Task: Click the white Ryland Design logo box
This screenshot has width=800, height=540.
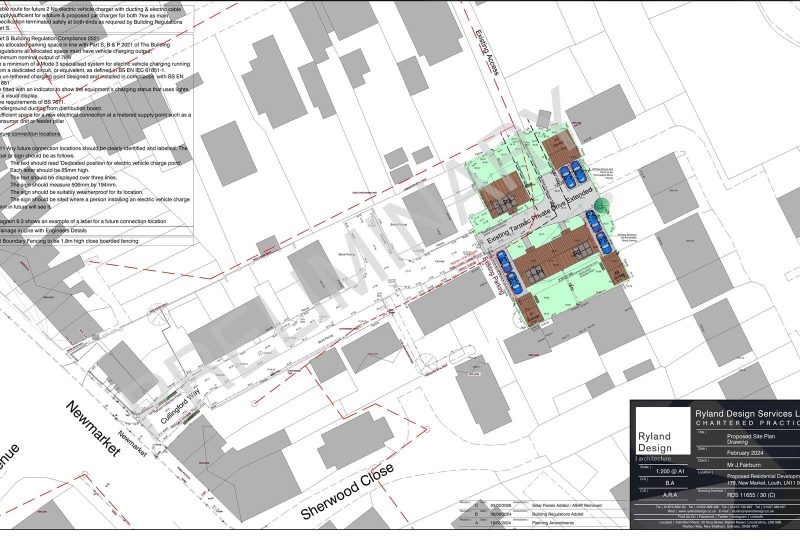Action: pyautogui.click(x=662, y=430)
